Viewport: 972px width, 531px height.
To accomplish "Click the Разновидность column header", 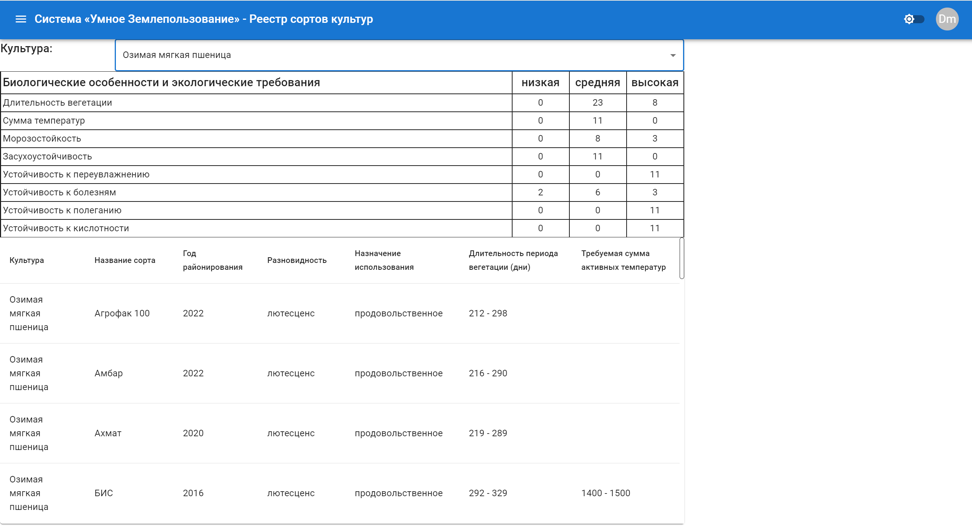I will point(296,260).
